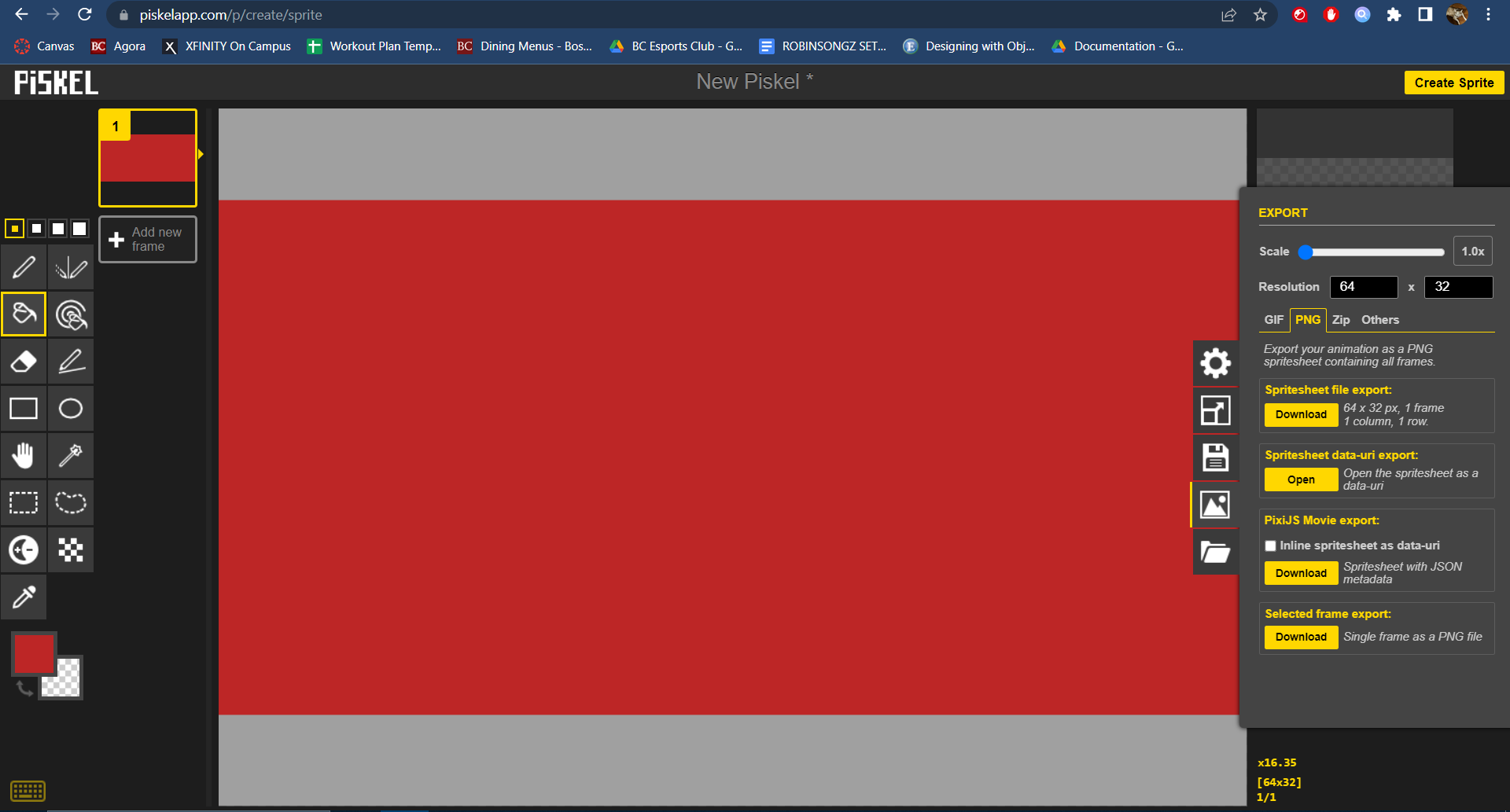Bookmark this page with the star icon
Screen dimensions: 1510x812
click(x=1261, y=15)
